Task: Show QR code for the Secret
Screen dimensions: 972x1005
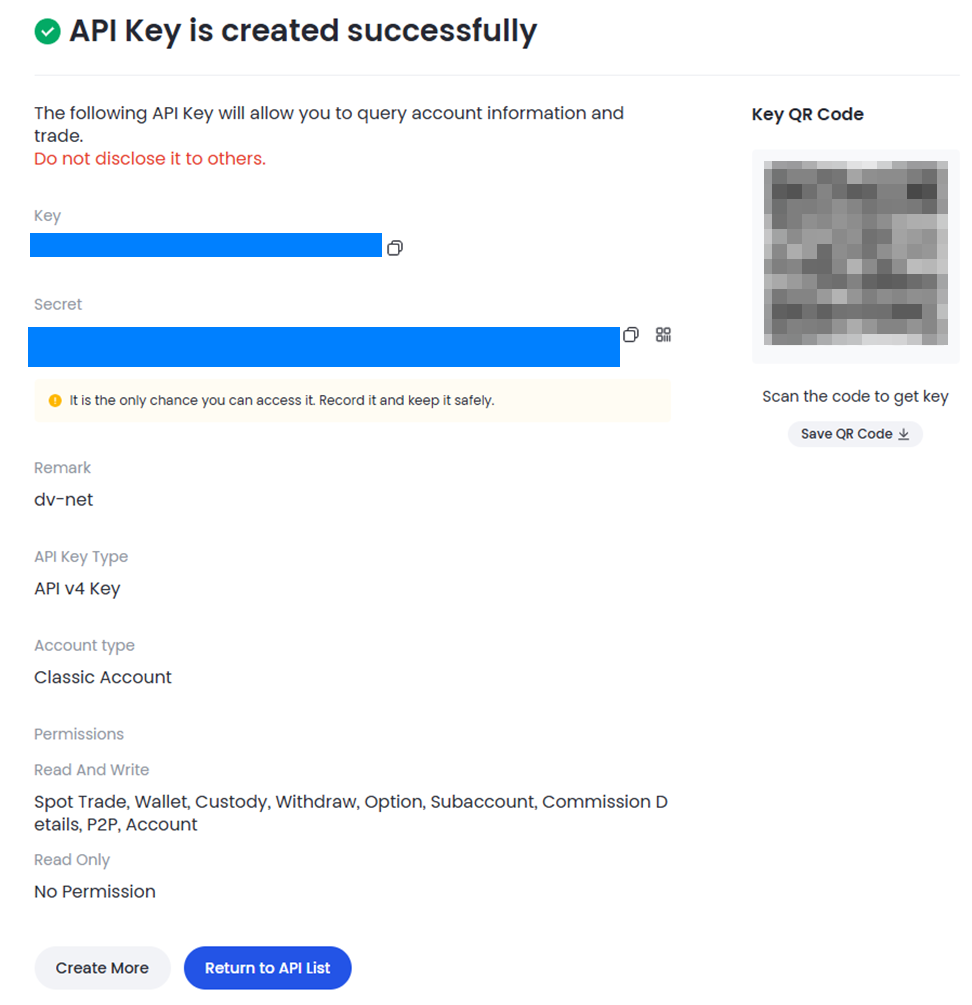Action: (x=663, y=335)
